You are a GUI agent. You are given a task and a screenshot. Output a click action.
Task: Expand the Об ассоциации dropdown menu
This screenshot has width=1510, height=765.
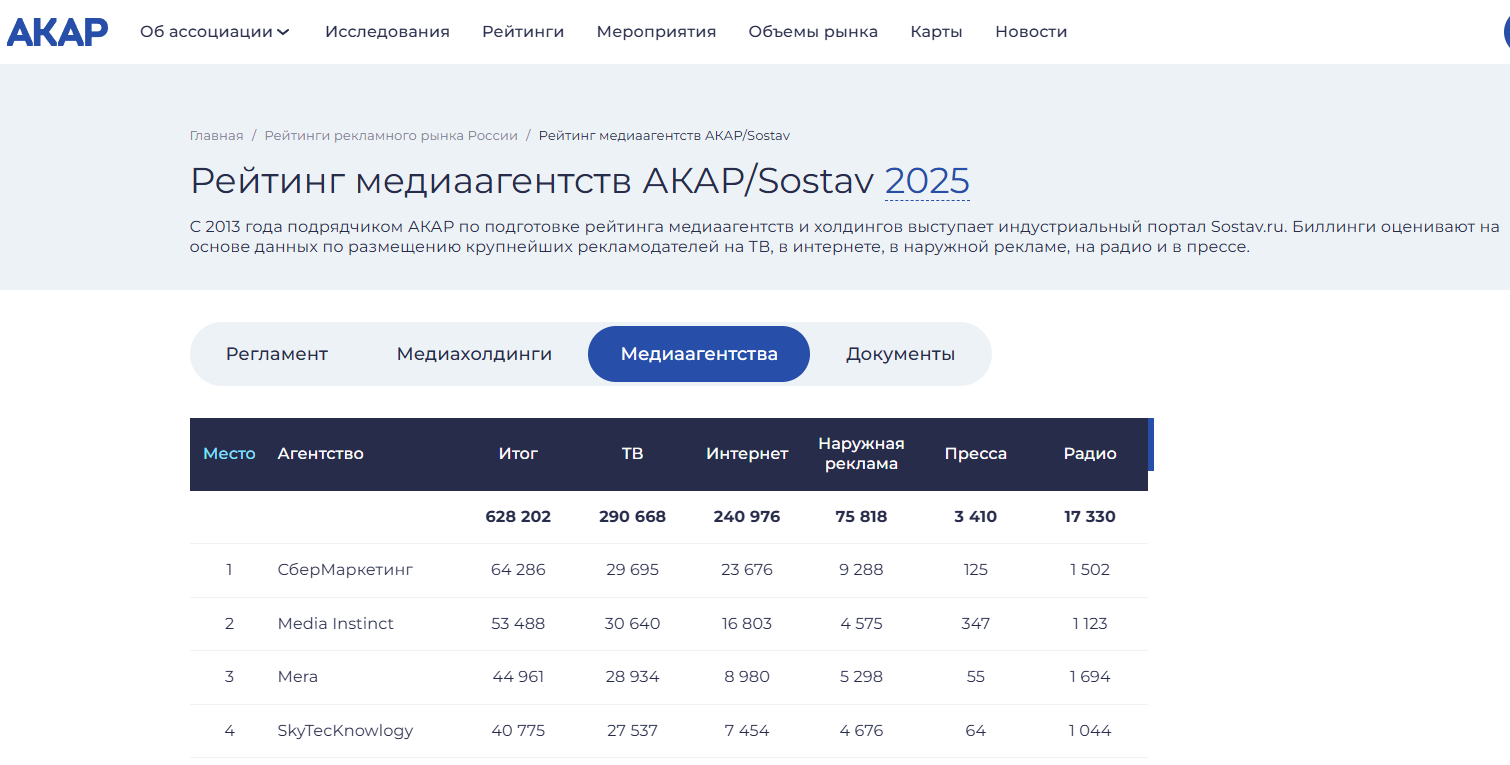click(x=215, y=32)
